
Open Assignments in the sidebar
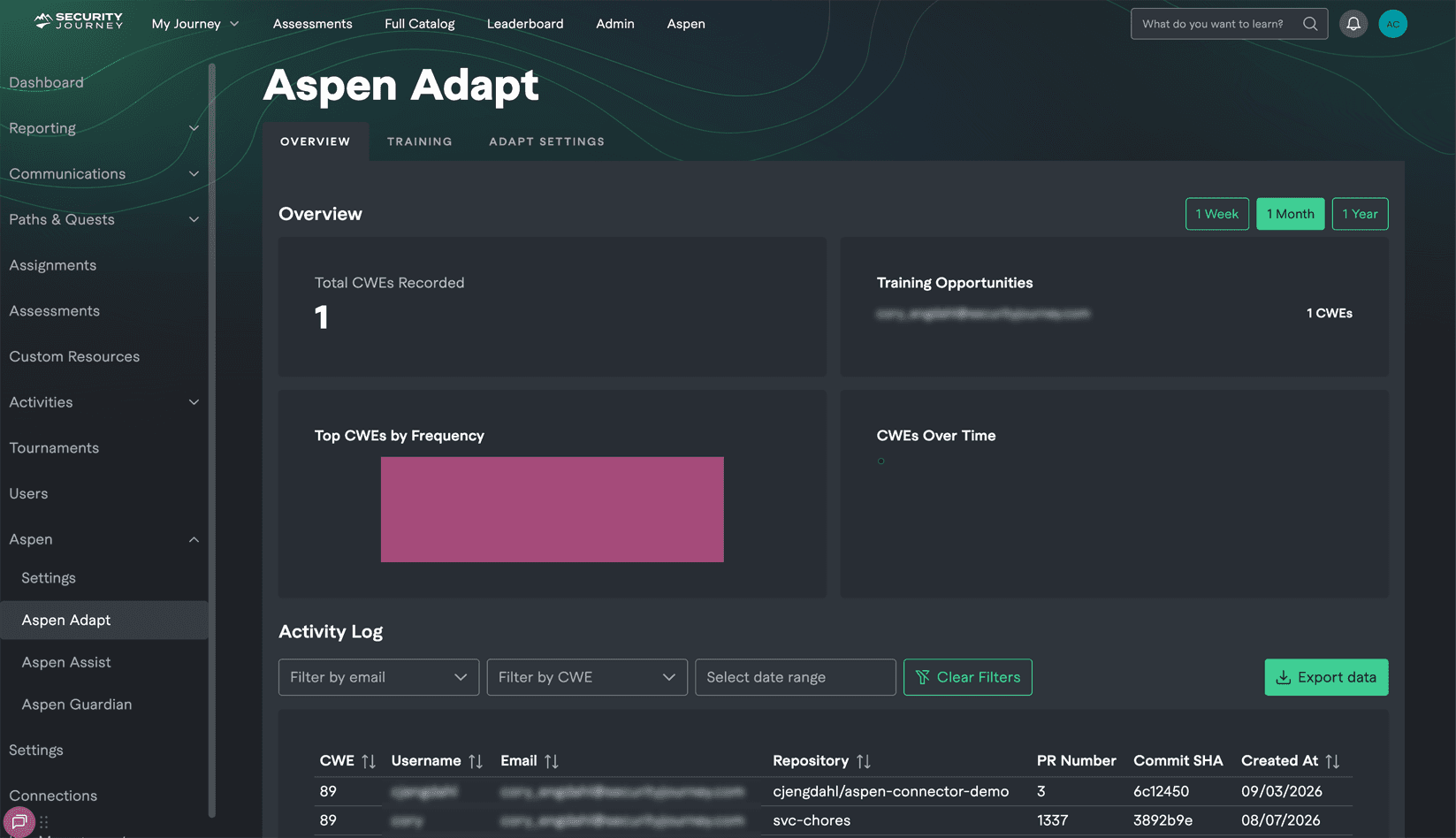coord(53,265)
